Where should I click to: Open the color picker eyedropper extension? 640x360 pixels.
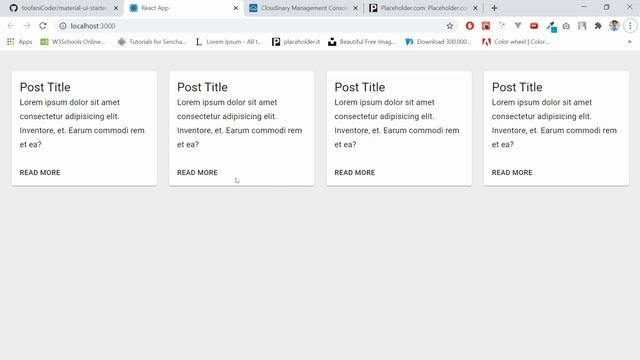(551, 27)
